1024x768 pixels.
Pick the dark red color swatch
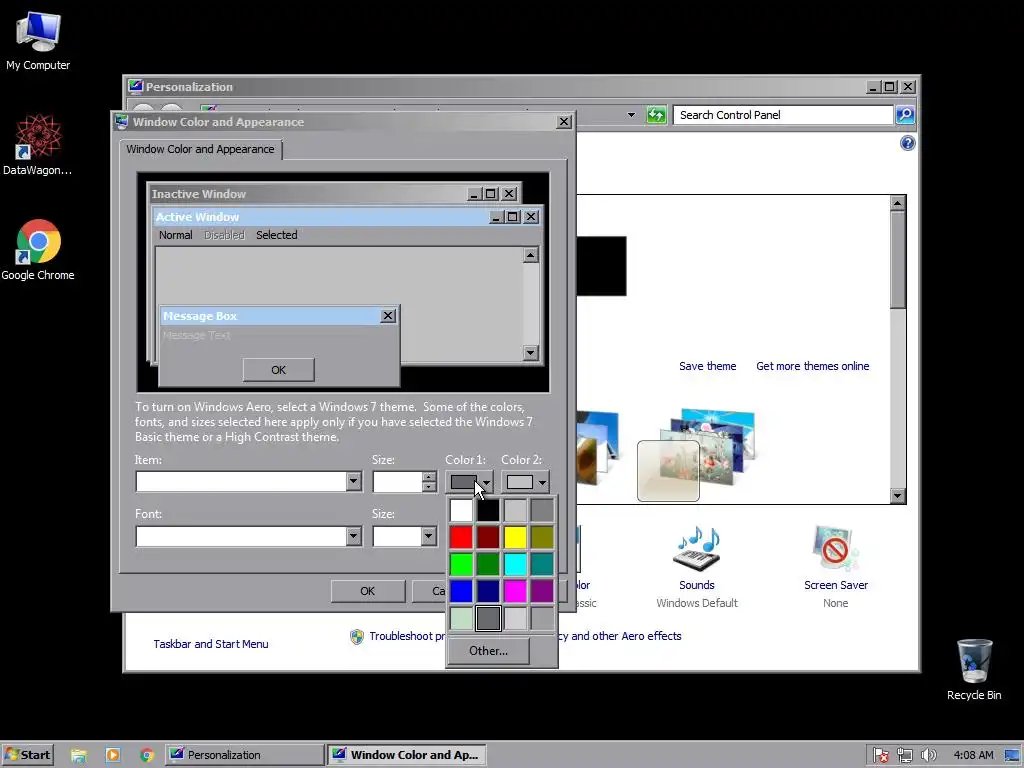(488, 537)
